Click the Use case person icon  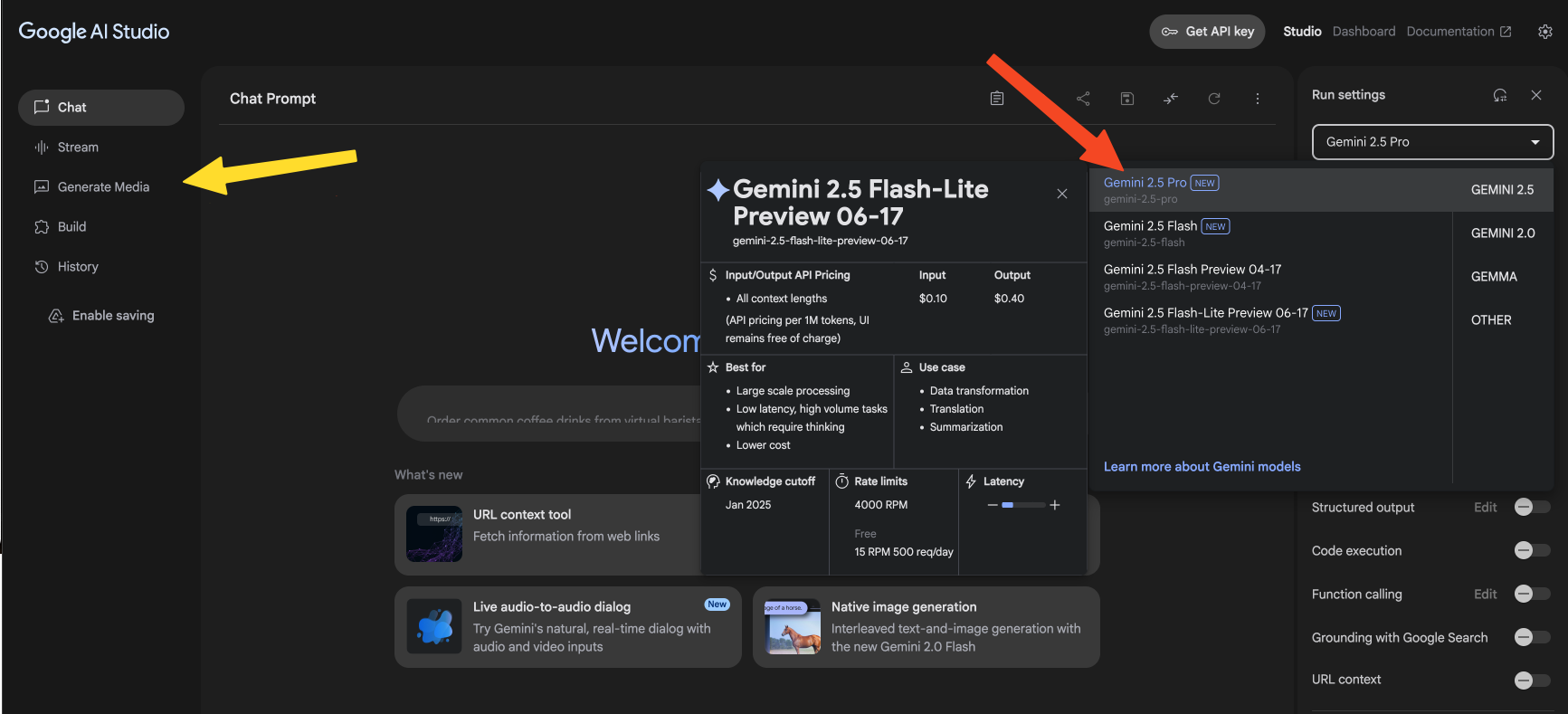pos(907,367)
